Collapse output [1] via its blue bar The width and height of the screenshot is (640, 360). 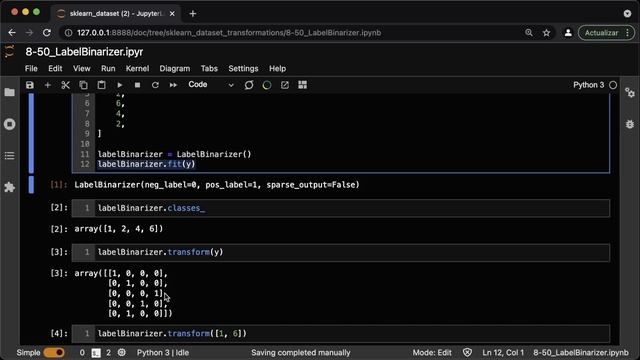31,185
